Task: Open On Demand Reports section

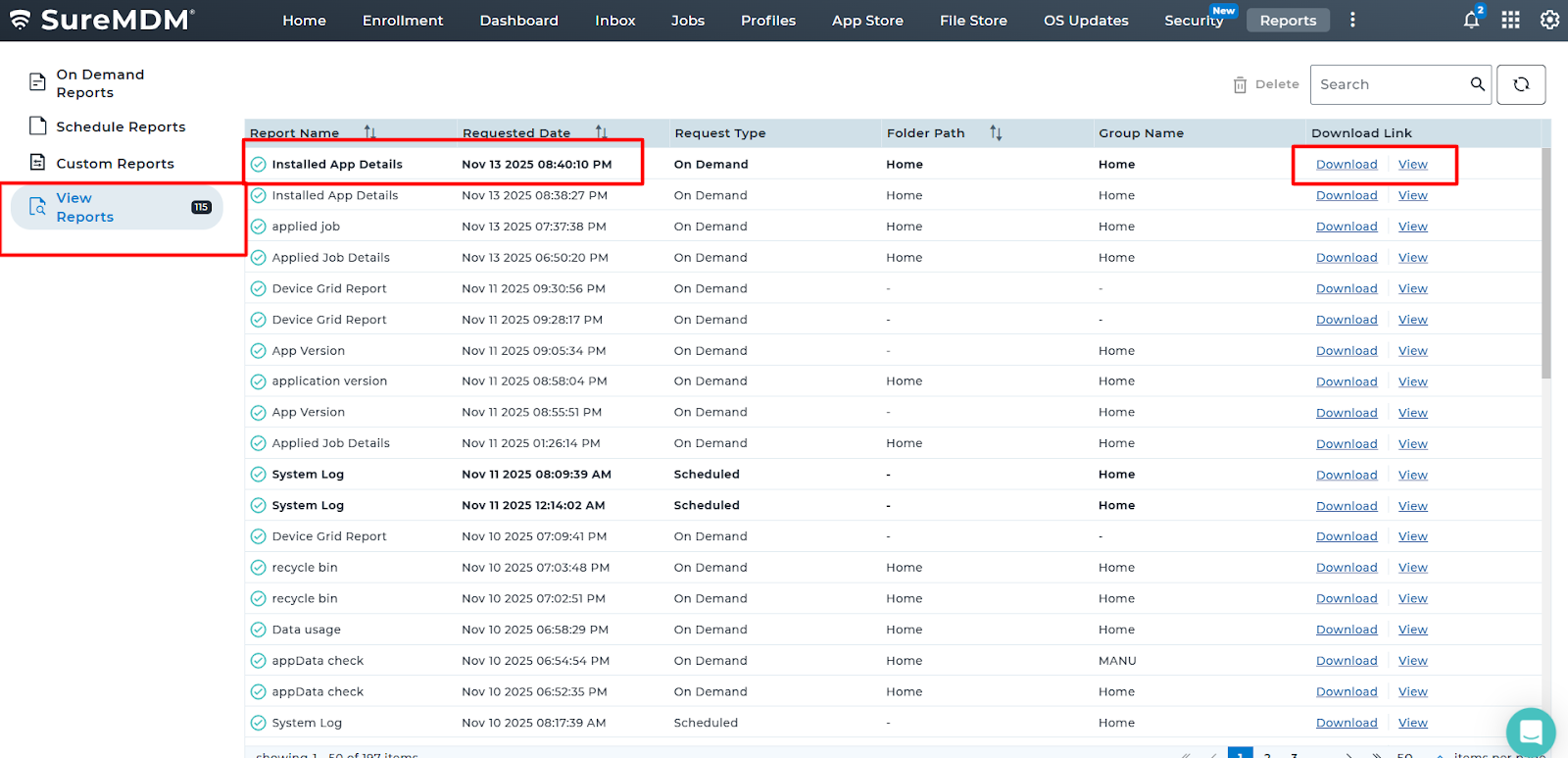Action: click(x=100, y=83)
